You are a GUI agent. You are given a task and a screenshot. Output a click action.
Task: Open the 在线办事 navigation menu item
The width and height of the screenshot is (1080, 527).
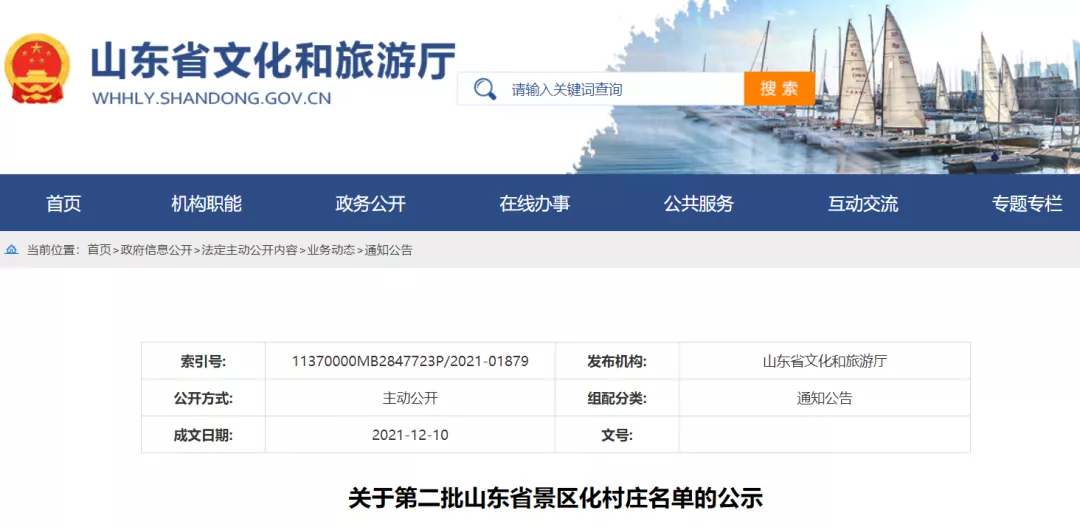[534, 203]
